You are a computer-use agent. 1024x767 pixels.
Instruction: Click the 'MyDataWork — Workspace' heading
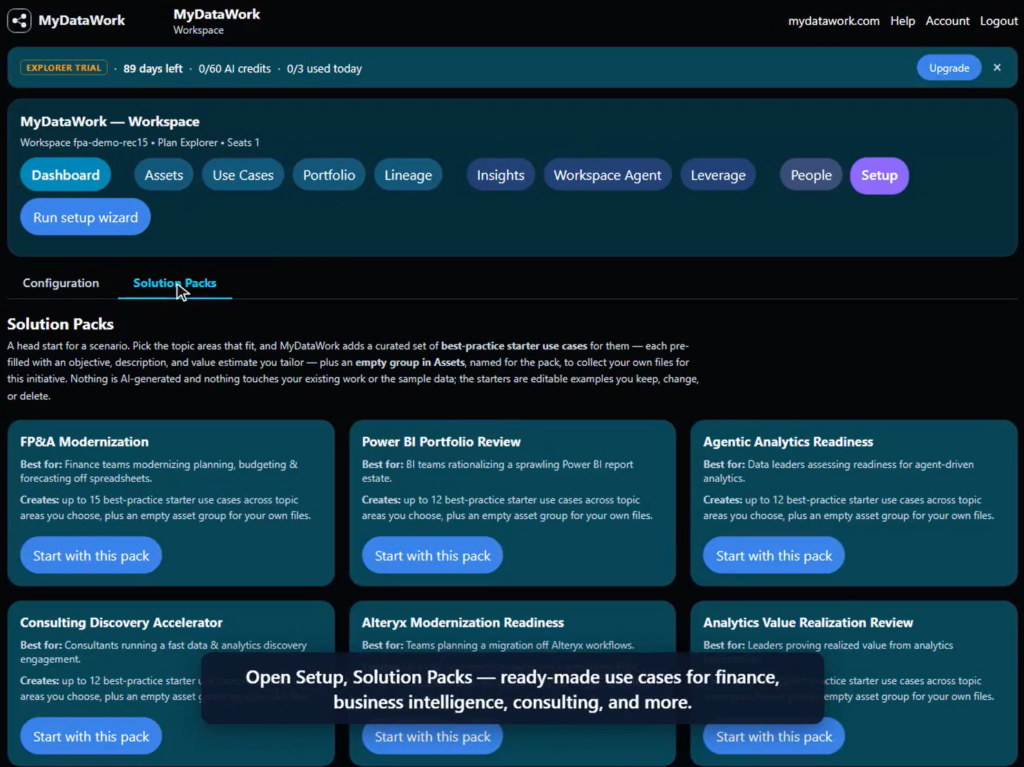click(110, 122)
